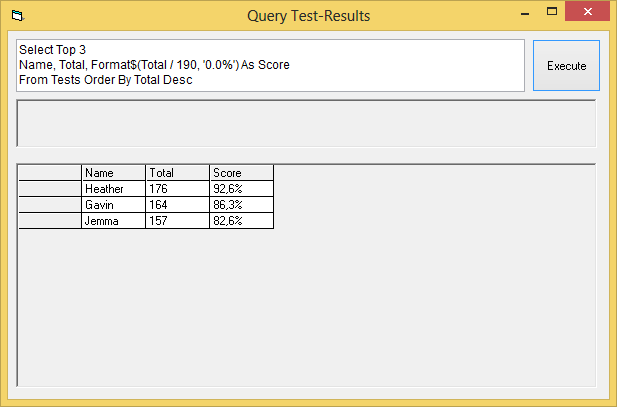Select the 82,6% score cell
The image size is (617, 407).
[241, 220]
